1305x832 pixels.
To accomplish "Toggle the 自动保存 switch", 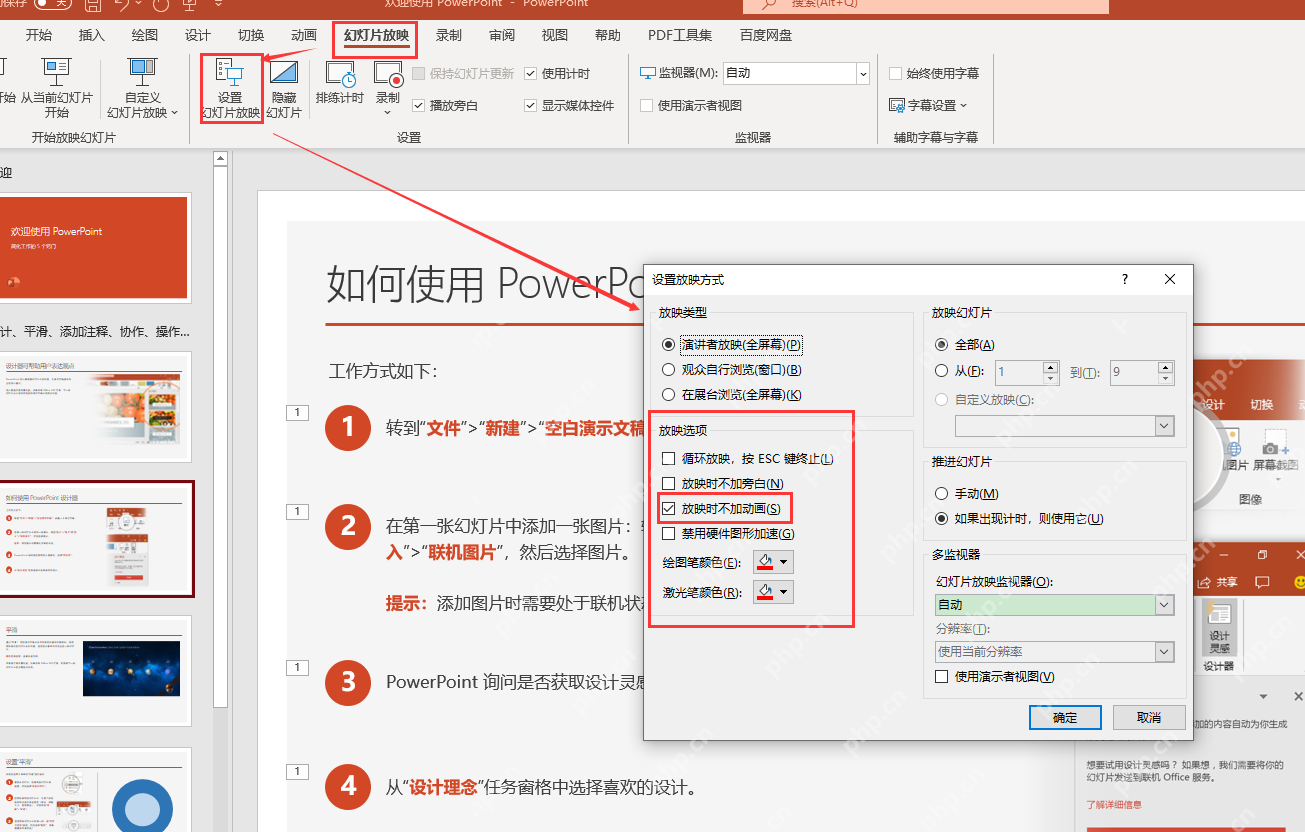I will 52,4.
